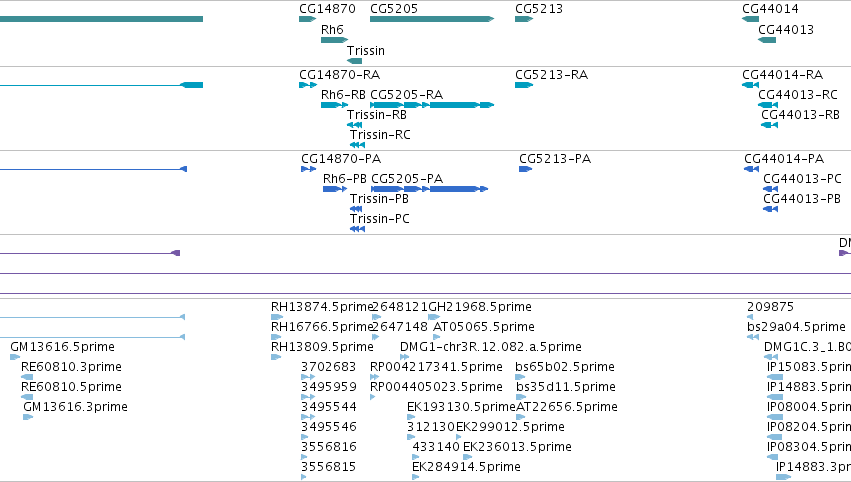The width and height of the screenshot is (851, 482).
Task: Click the Trissin-RC transcript arrows
Action: (x=358, y=145)
